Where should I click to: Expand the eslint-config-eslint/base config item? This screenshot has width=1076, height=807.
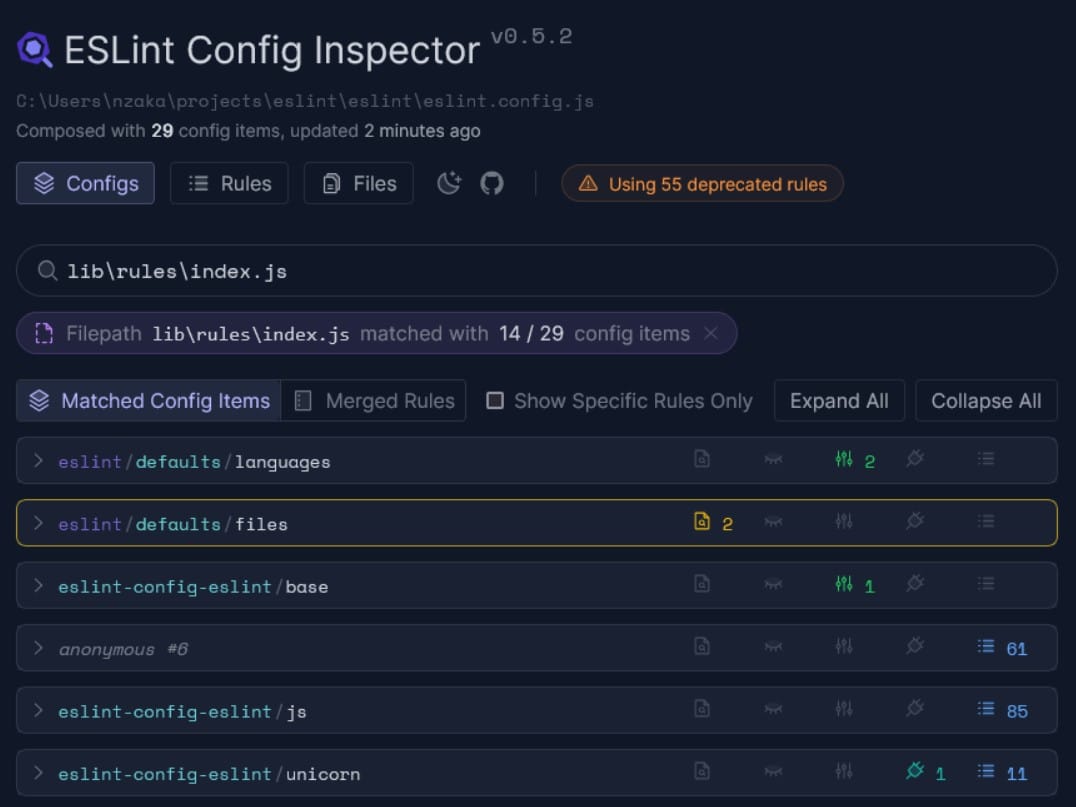(537, 585)
